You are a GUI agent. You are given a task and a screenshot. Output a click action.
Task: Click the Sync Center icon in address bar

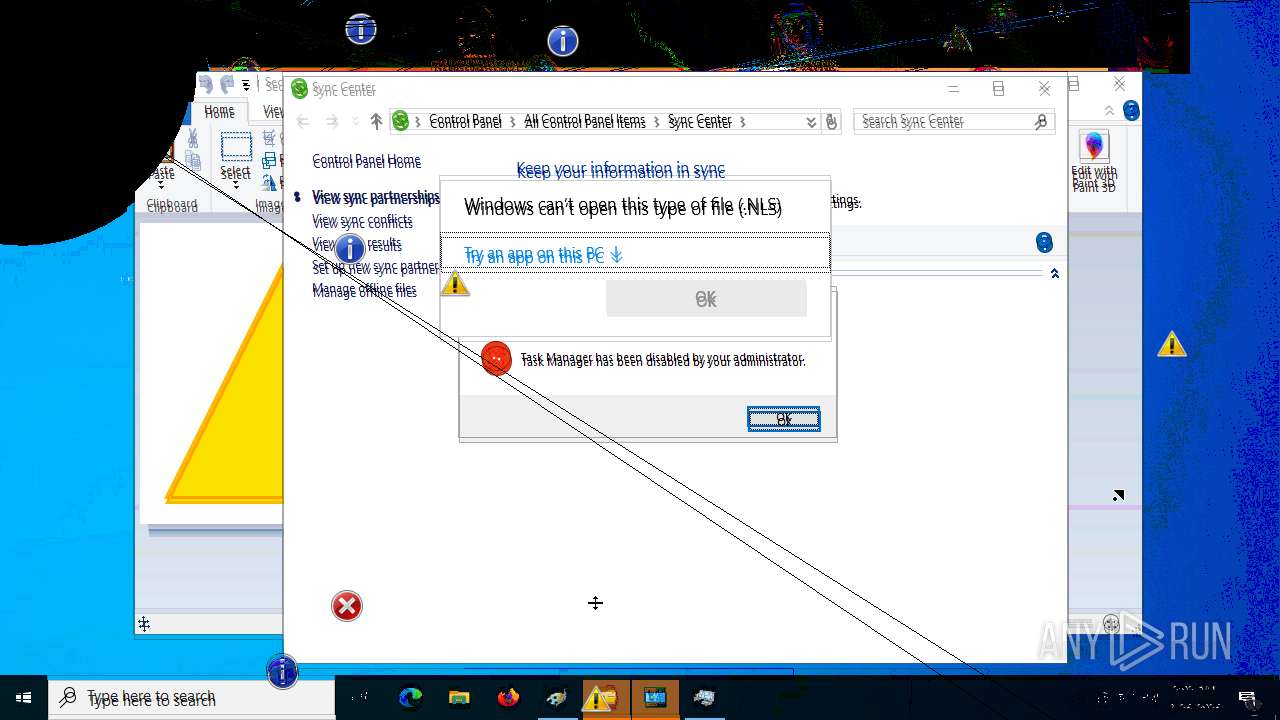pos(401,121)
